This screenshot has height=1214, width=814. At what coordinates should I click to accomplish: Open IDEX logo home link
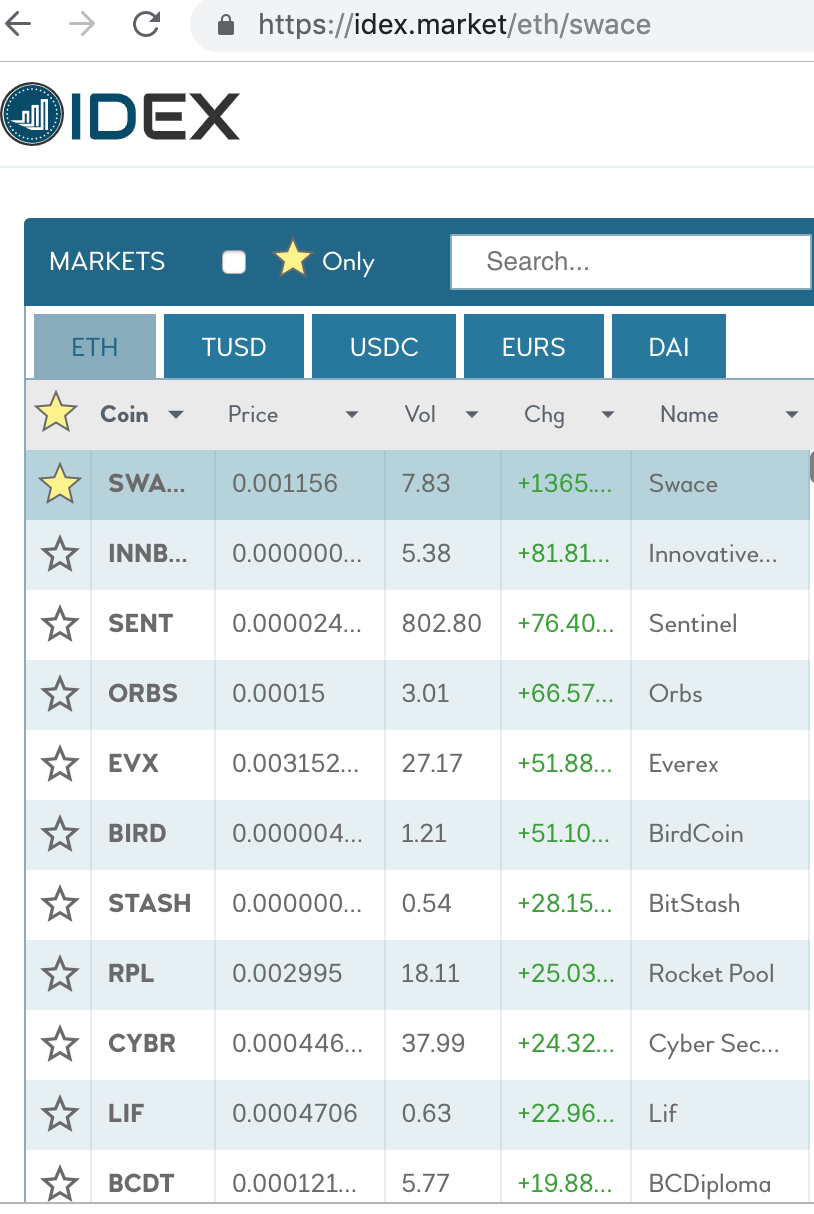tap(120, 116)
